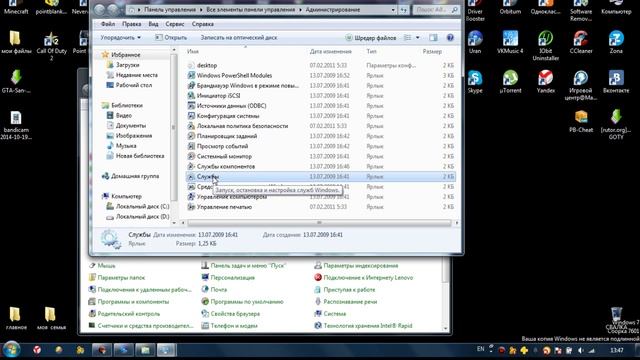Open the view options dropdown arrow
The height and width of the screenshot is (360, 640).
(418, 38)
